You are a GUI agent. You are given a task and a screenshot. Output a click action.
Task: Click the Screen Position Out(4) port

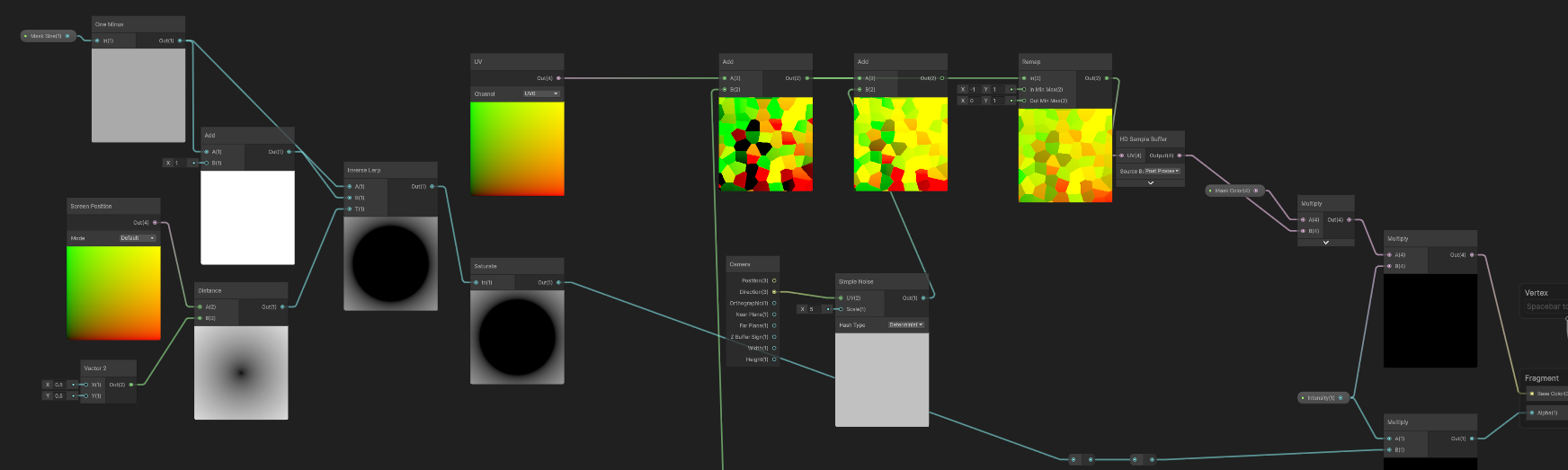click(x=155, y=222)
